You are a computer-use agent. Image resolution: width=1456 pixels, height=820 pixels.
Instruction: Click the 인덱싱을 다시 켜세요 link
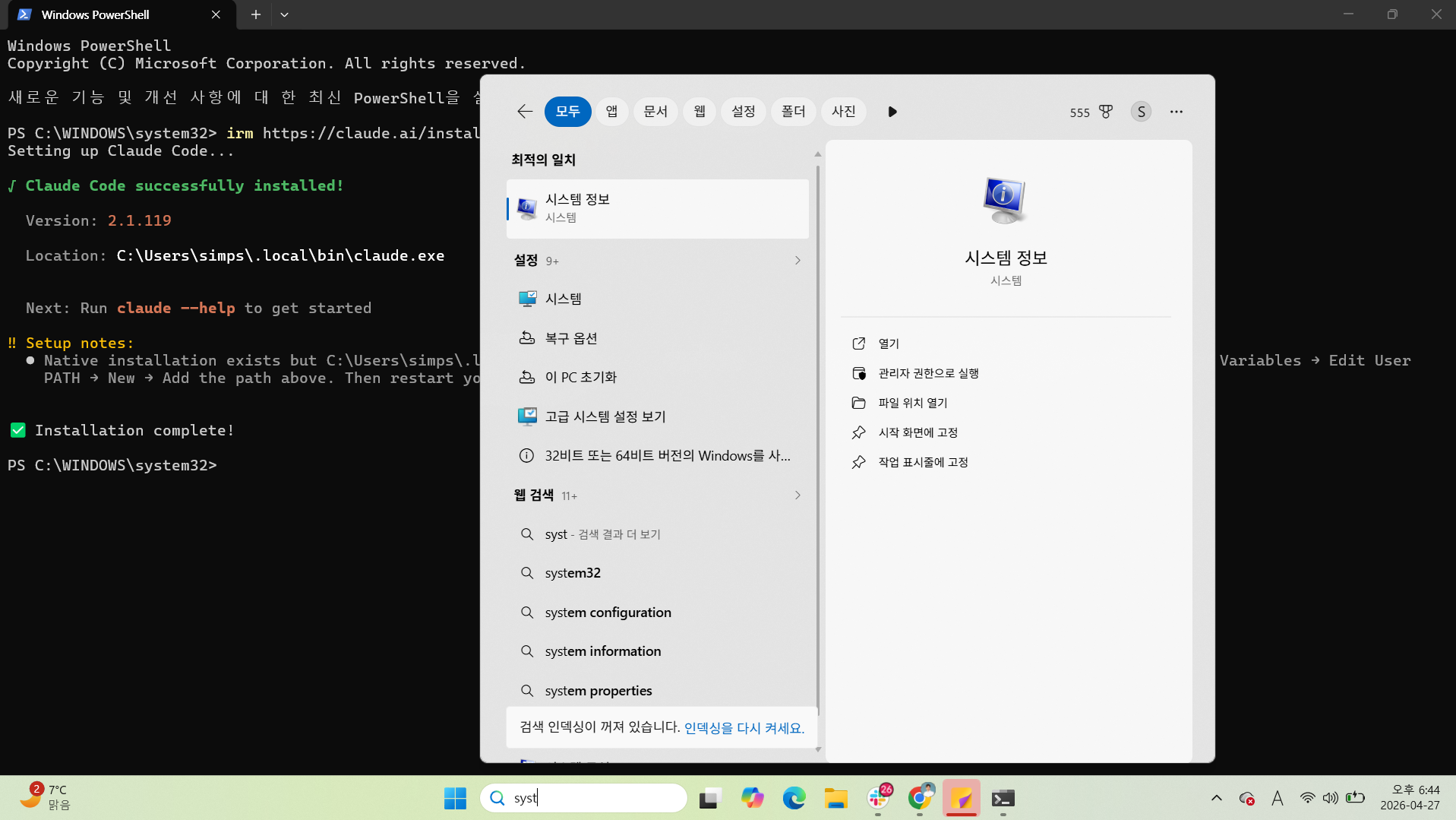[743, 727]
